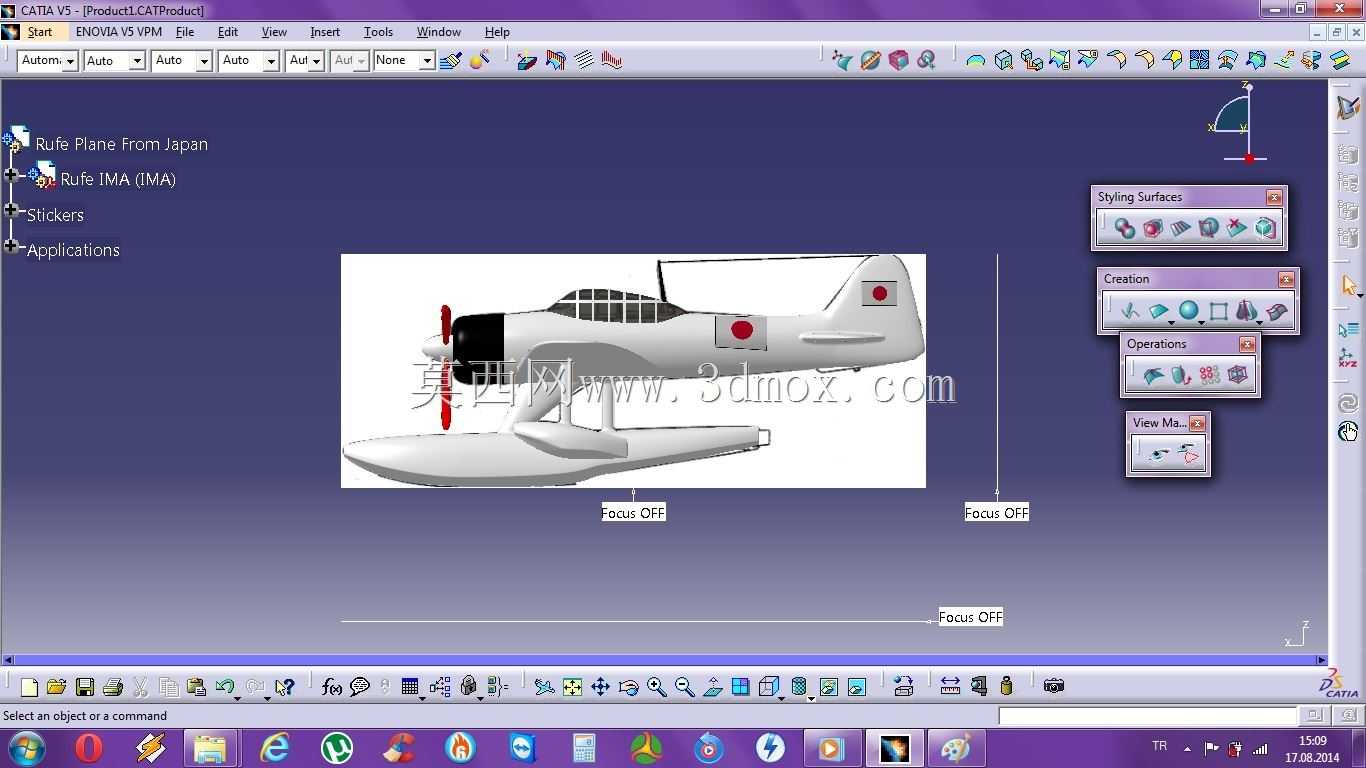Activate the Rotate view tool
The width and height of the screenshot is (1366, 768).
tap(628, 686)
